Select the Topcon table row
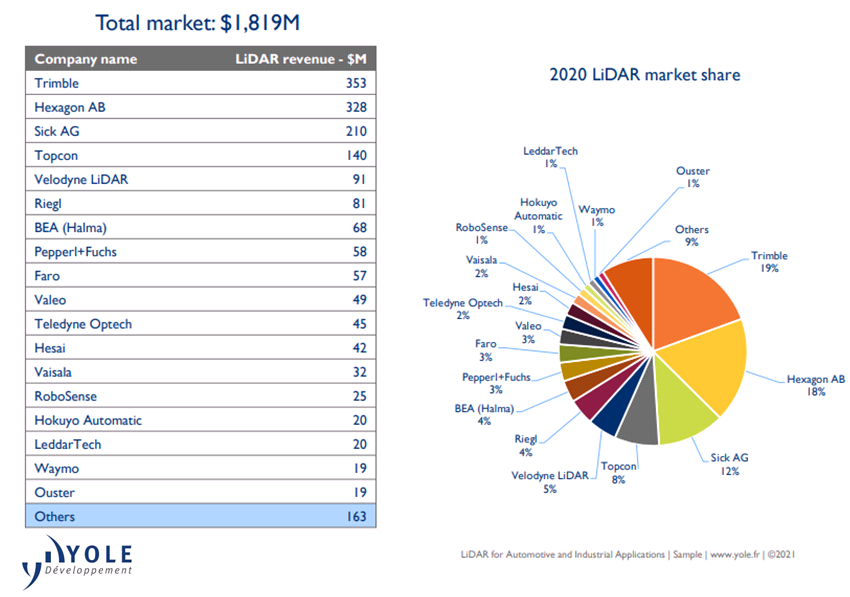This screenshot has height=597, width=850. click(201, 155)
